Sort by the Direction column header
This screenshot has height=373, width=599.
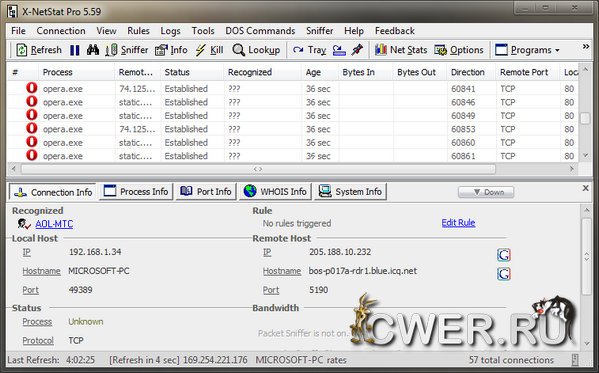471,72
